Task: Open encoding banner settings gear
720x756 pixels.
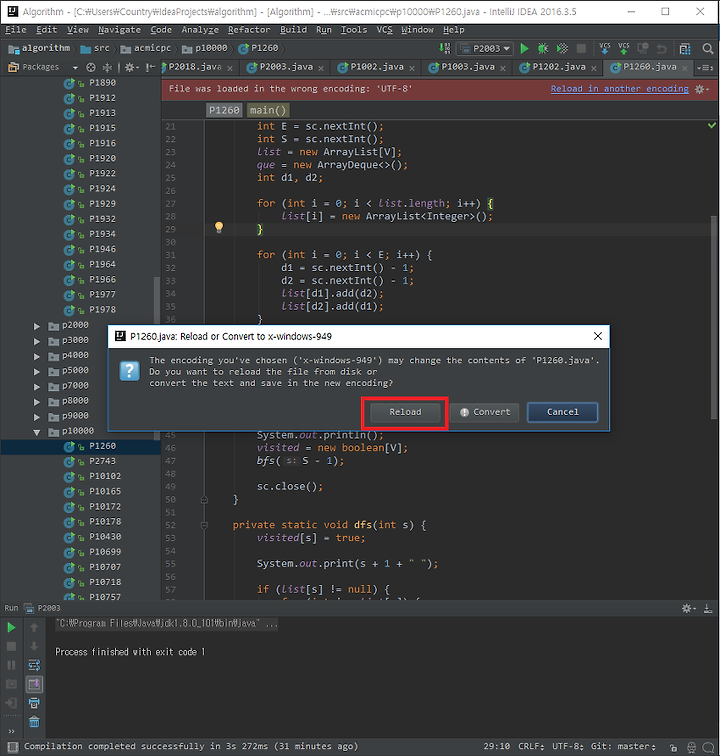Action: tap(701, 89)
